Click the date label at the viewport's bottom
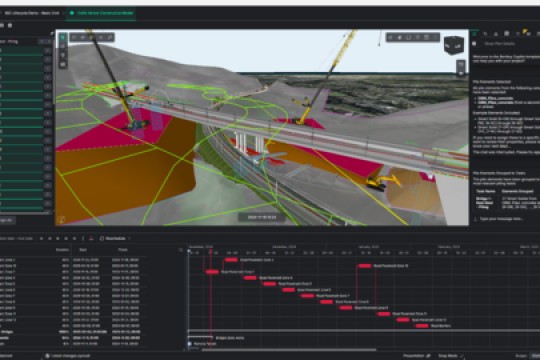 (x=262, y=217)
